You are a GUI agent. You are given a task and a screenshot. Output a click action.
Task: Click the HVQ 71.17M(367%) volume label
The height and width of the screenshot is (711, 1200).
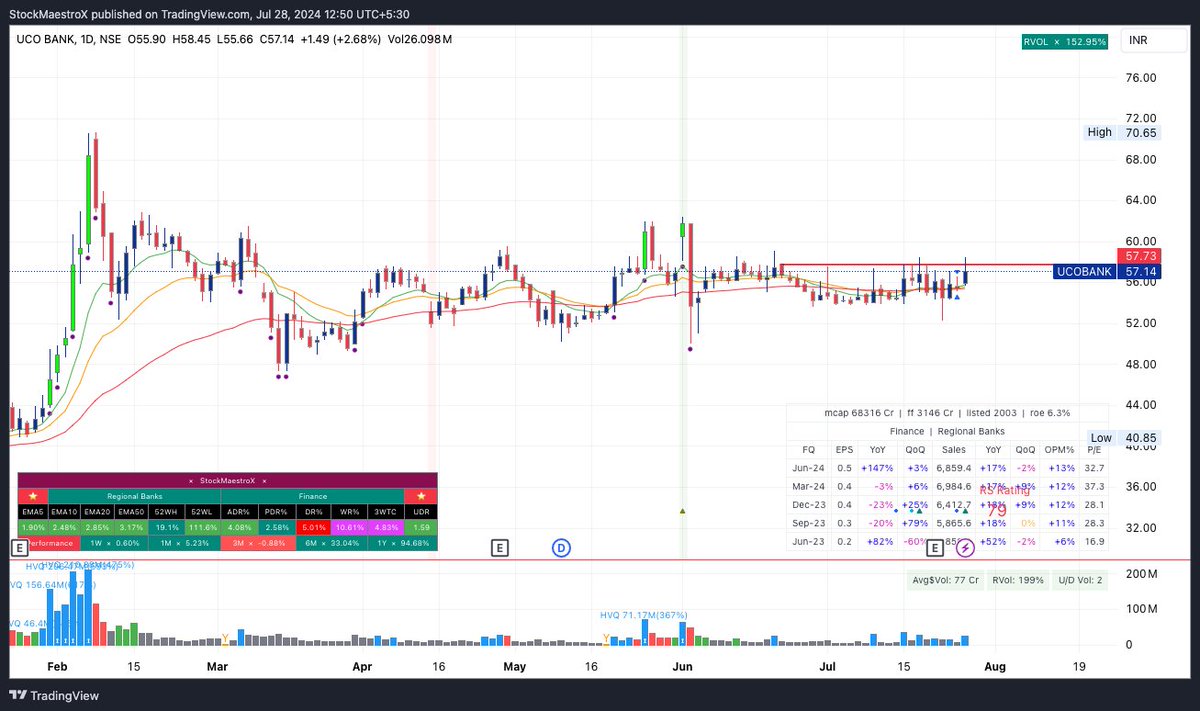click(x=644, y=615)
